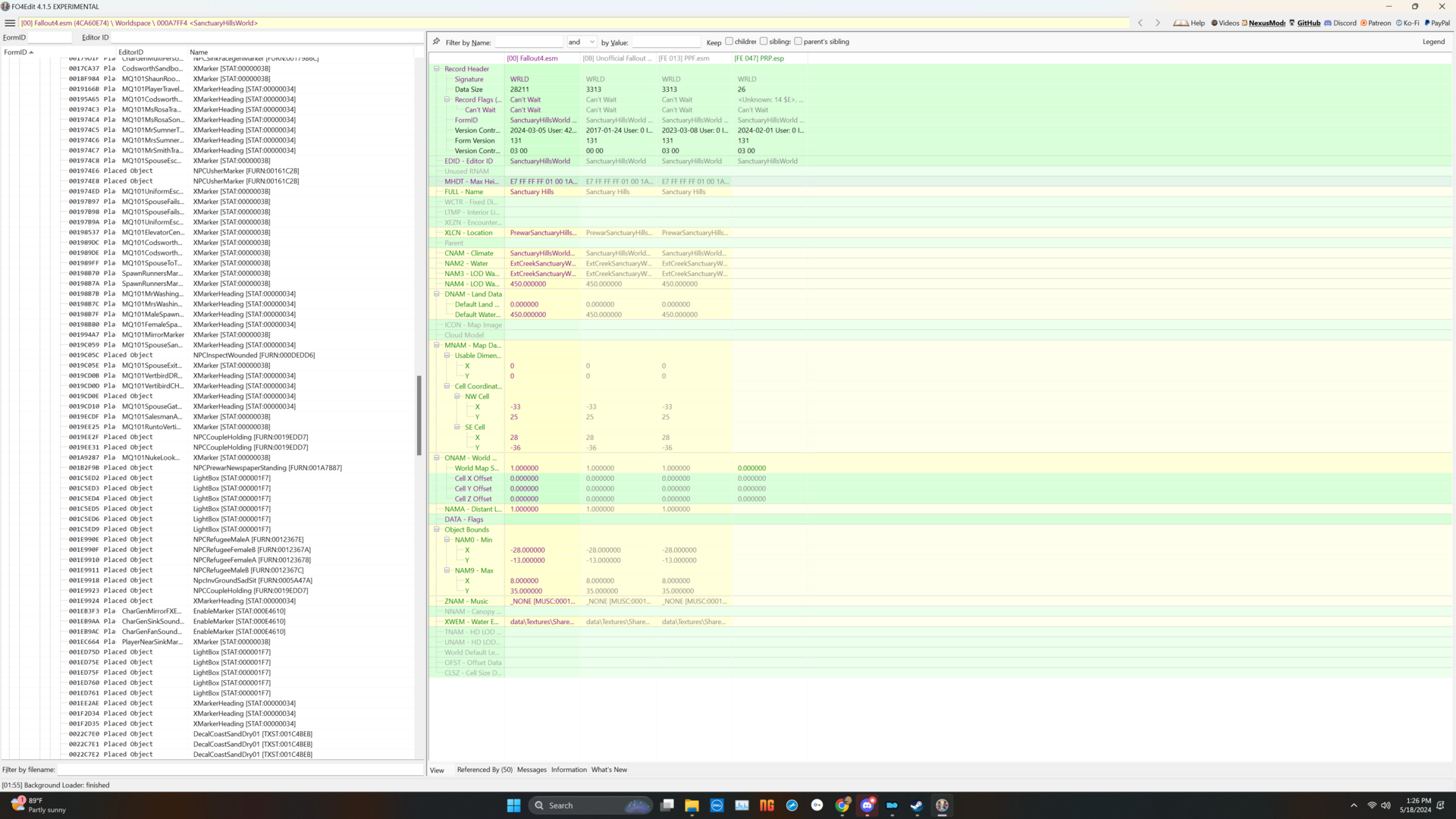The width and height of the screenshot is (1456, 819).
Task: Enable Keep children checkbox
Action: [729, 42]
